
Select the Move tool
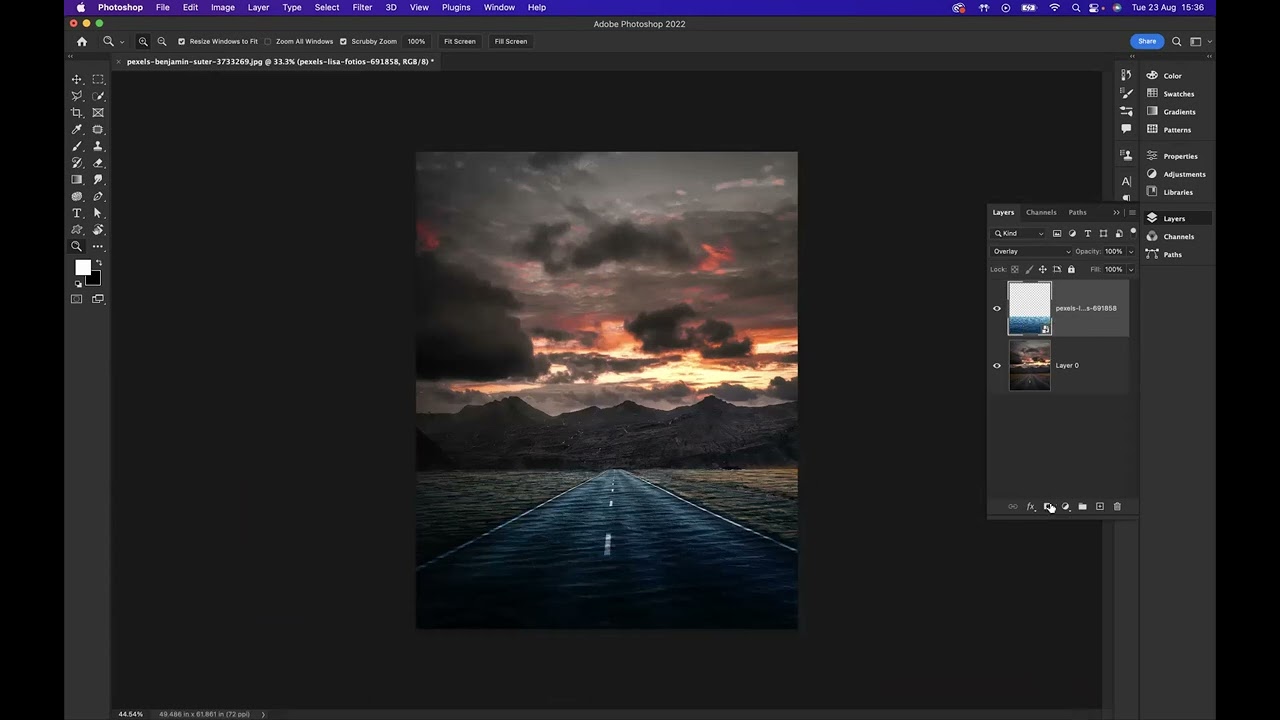(x=76, y=79)
